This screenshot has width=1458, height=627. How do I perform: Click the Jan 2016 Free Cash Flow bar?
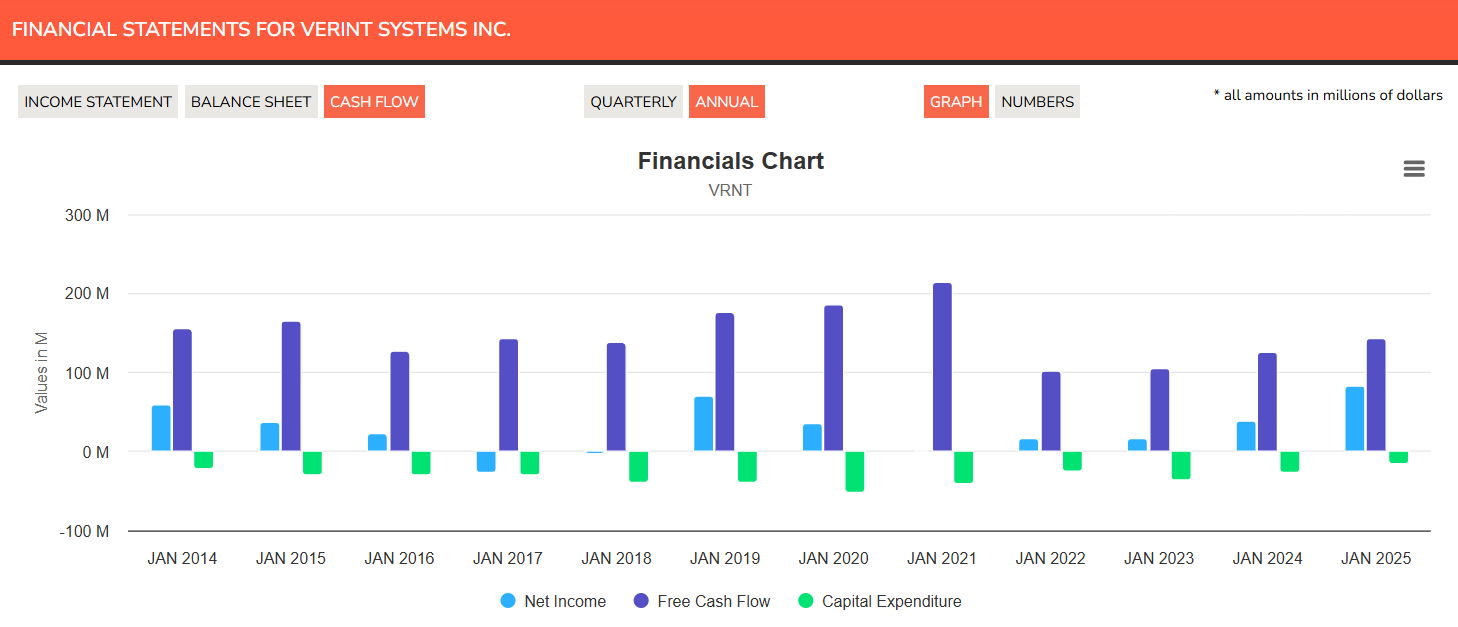click(x=400, y=402)
